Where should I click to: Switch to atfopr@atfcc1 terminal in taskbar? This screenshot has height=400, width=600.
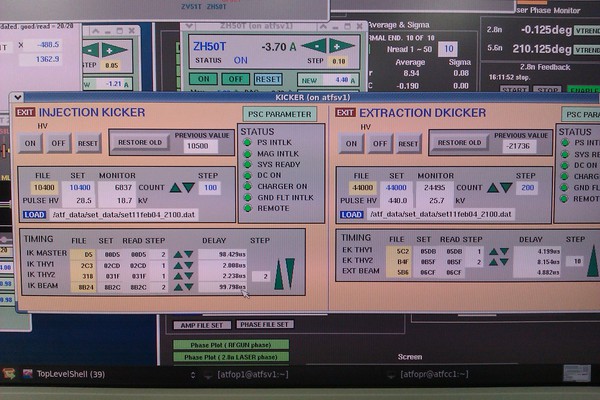coord(428,374)
